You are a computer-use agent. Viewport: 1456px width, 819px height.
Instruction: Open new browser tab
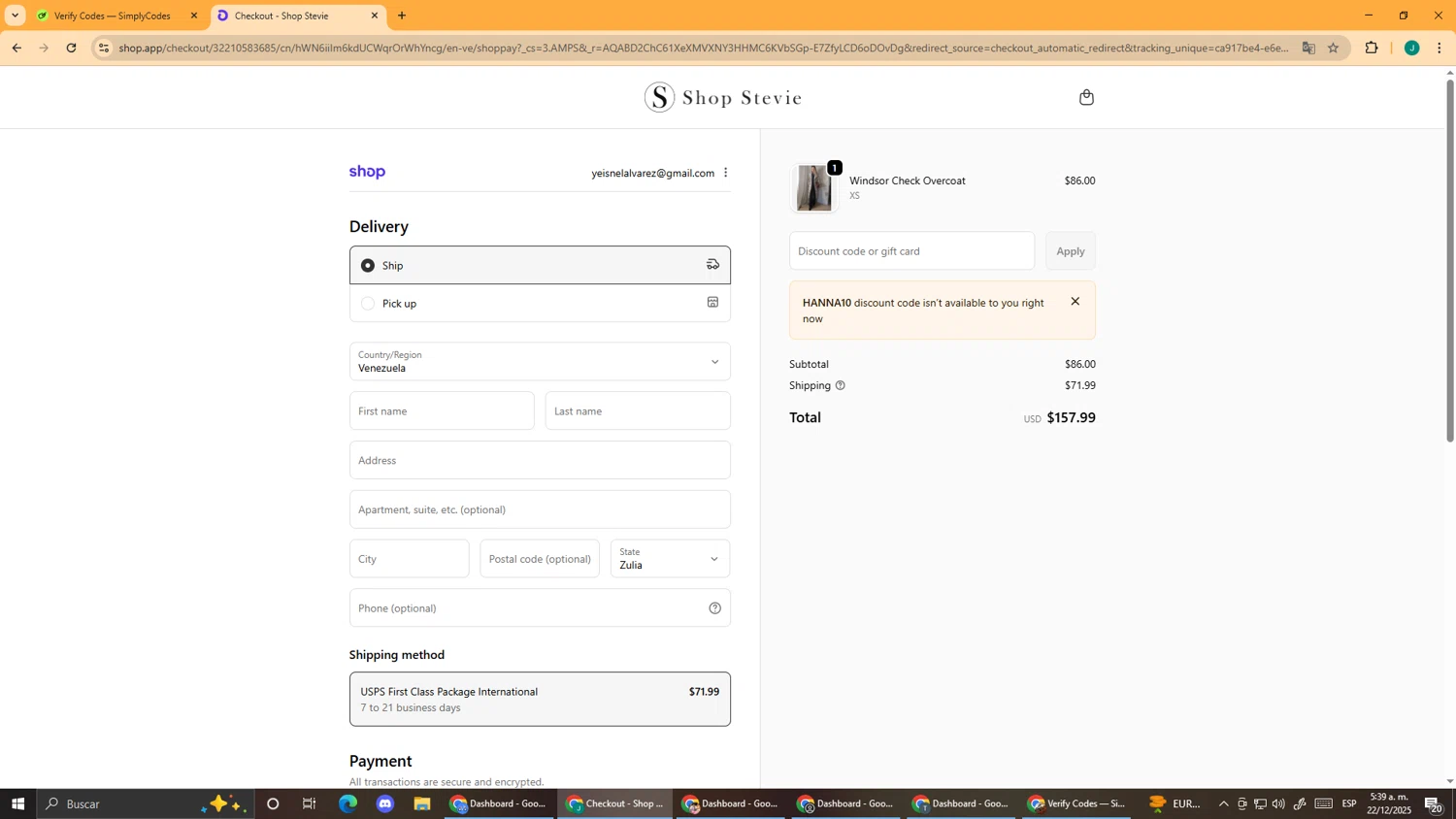point(402,16)
